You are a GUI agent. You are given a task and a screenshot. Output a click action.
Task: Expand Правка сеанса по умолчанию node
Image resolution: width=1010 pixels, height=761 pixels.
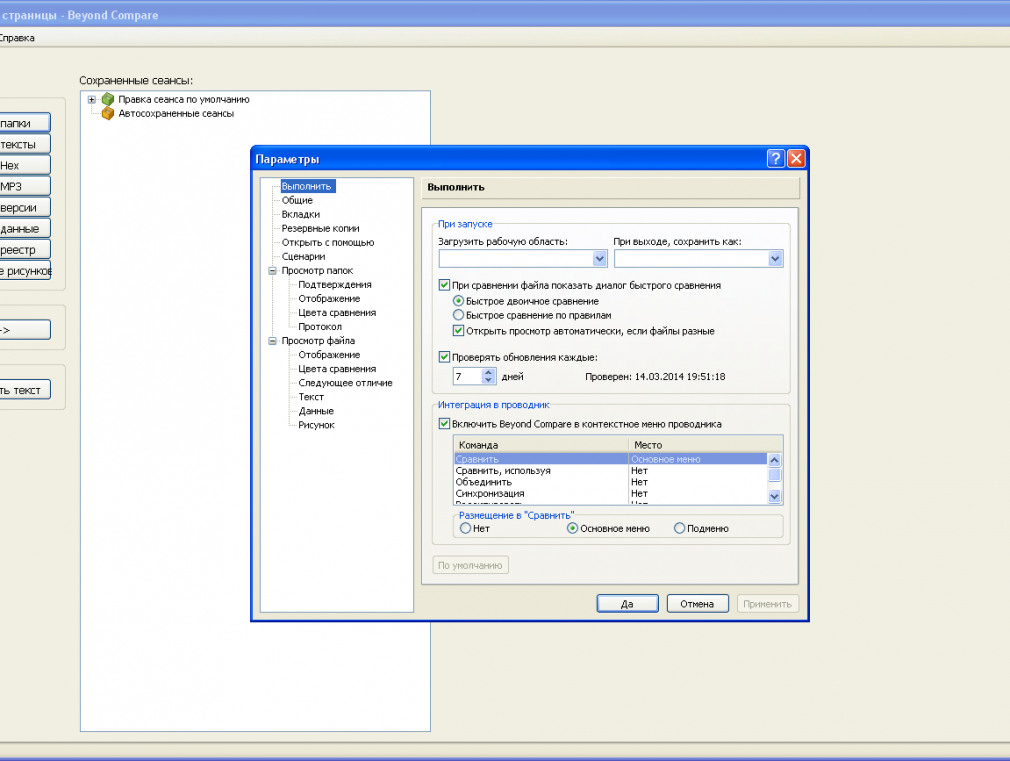tap(91, 99)
